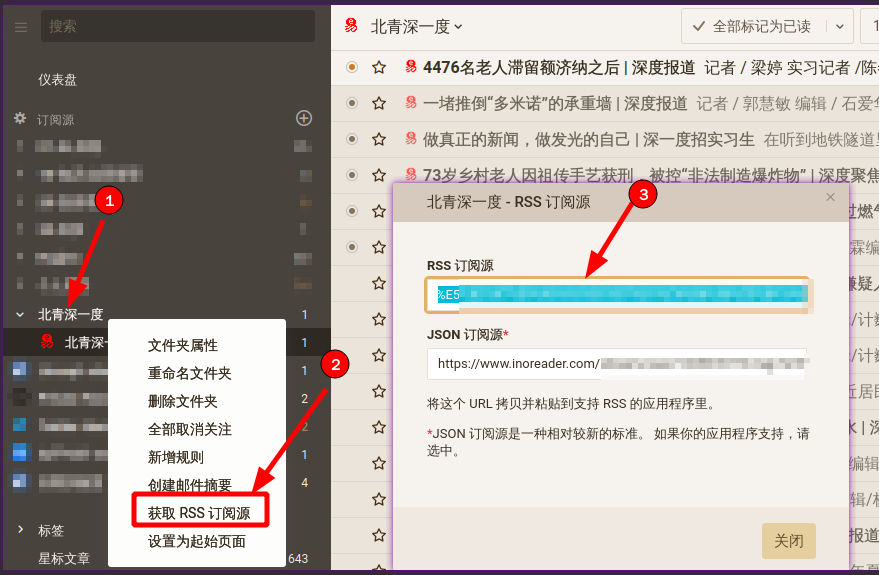Open the hamburger menu beside search
The image size is (879, 575).
pos(21,27)
